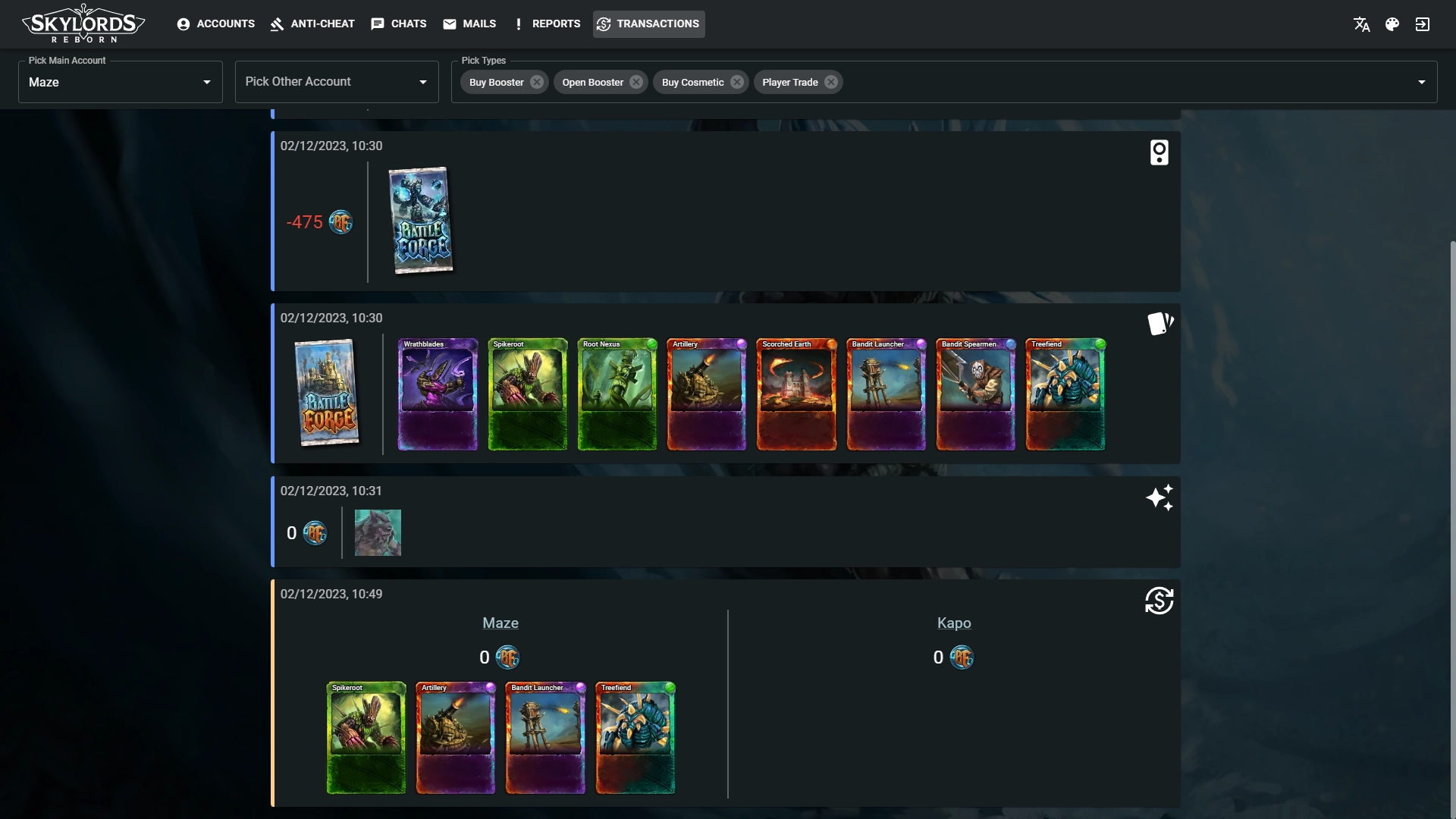Click the Anti-Cheat navigation icon

click(276, 24)
